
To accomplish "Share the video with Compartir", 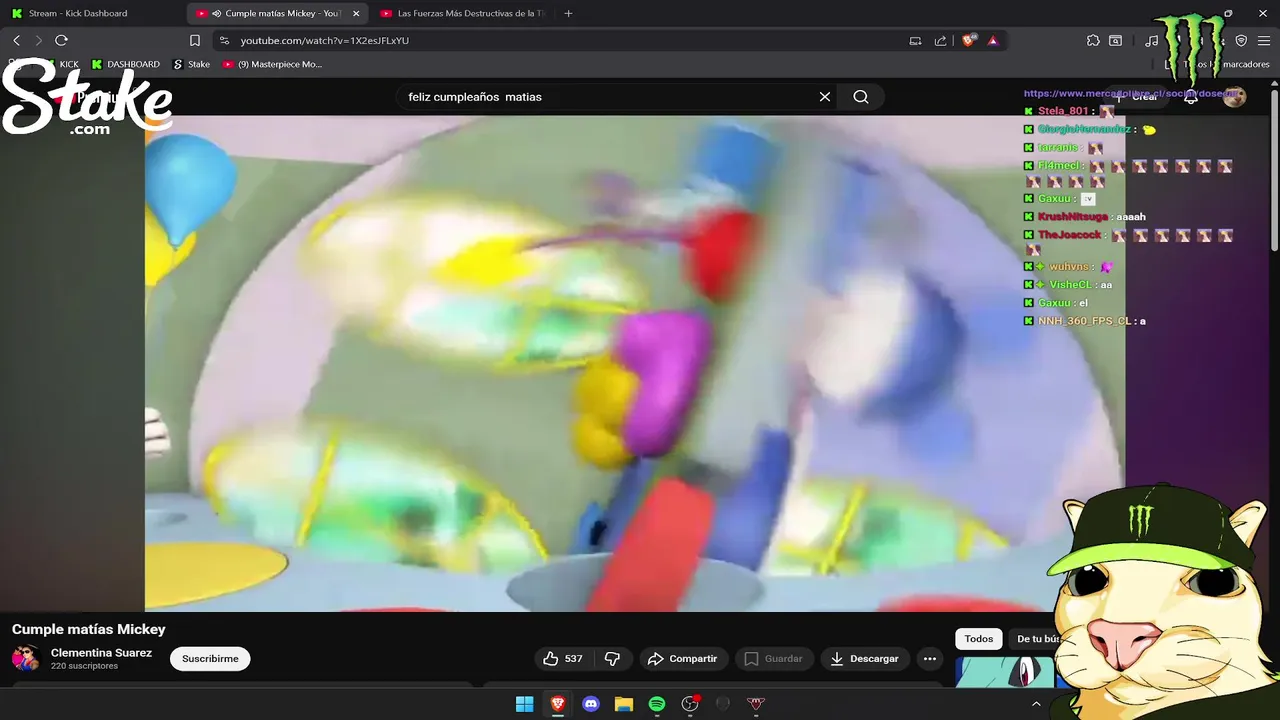I will (683, 659).
